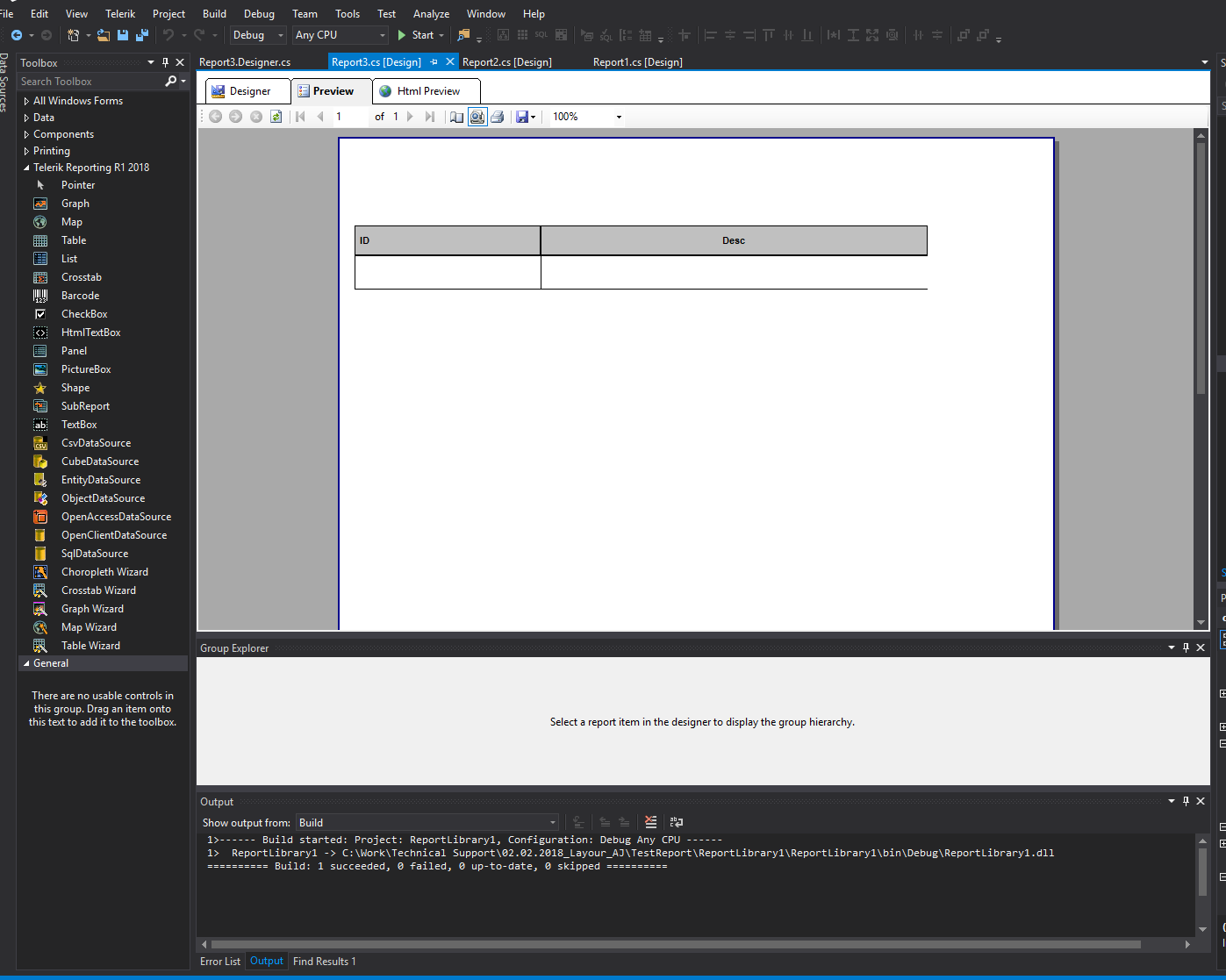Viewport: 1226px width, 980px height.
Task: Click the Output panel pin icon
Action: click(x=1186, y=801)
